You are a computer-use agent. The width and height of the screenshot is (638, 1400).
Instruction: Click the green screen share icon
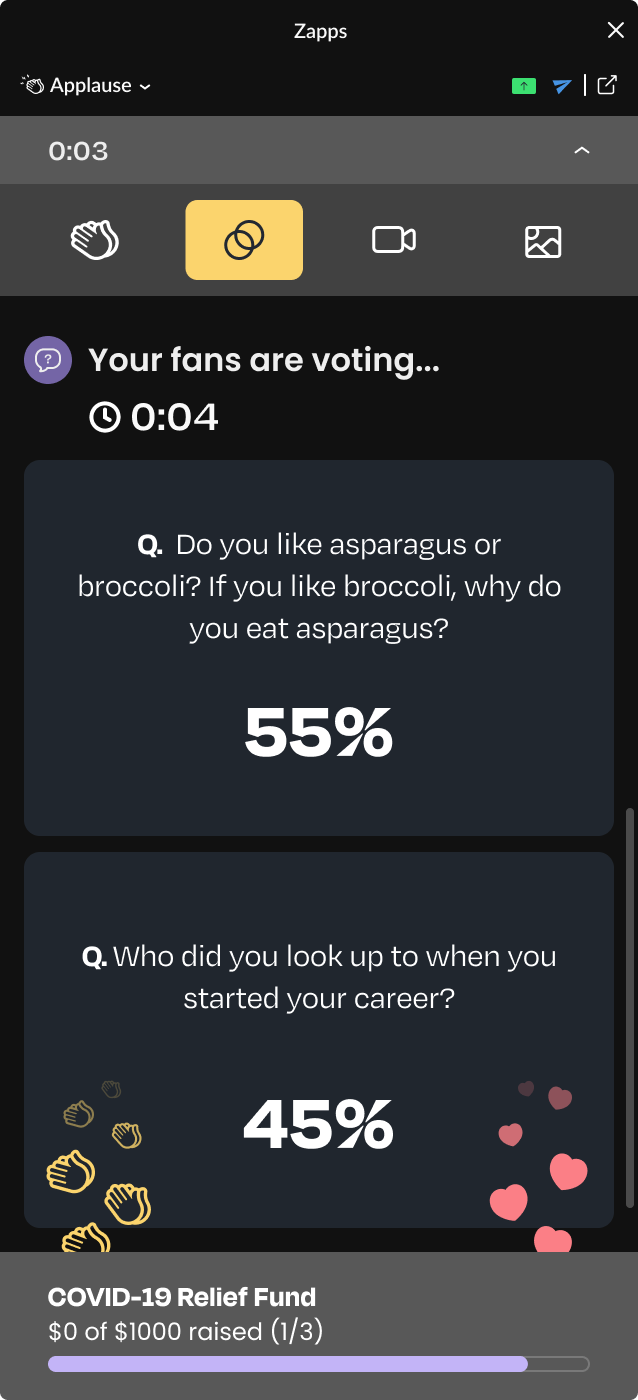[523, 86]
